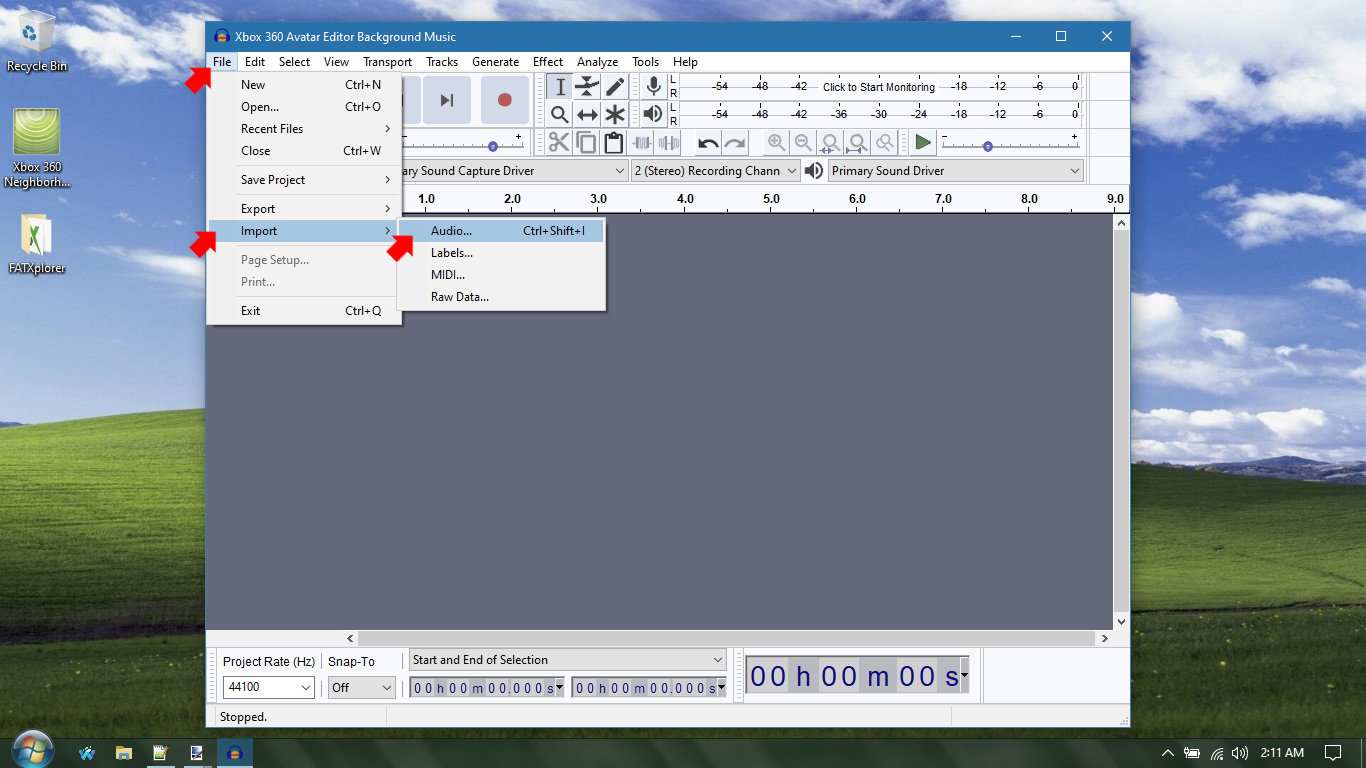
Task: Open the Analyze menu
Action: (598, 62)
